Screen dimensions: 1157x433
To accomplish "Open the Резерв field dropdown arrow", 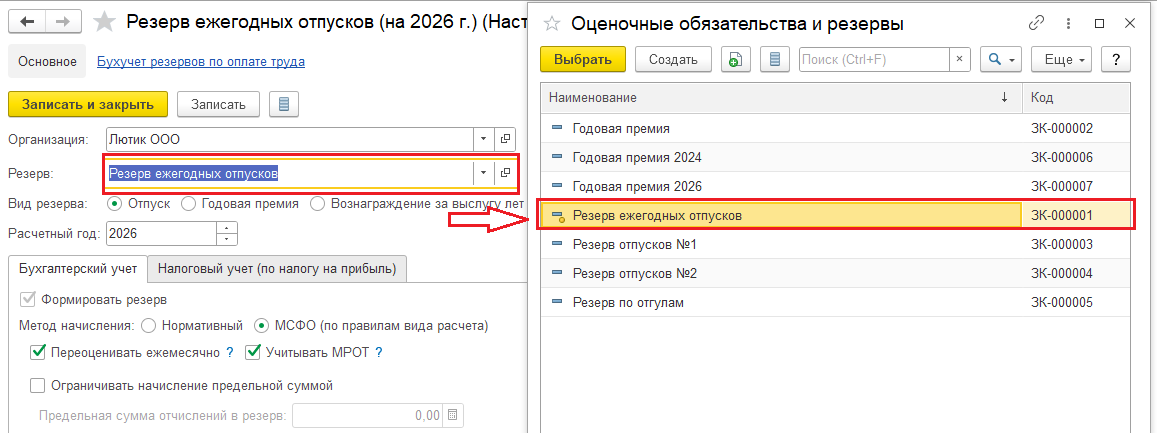I will coord(483,173).
